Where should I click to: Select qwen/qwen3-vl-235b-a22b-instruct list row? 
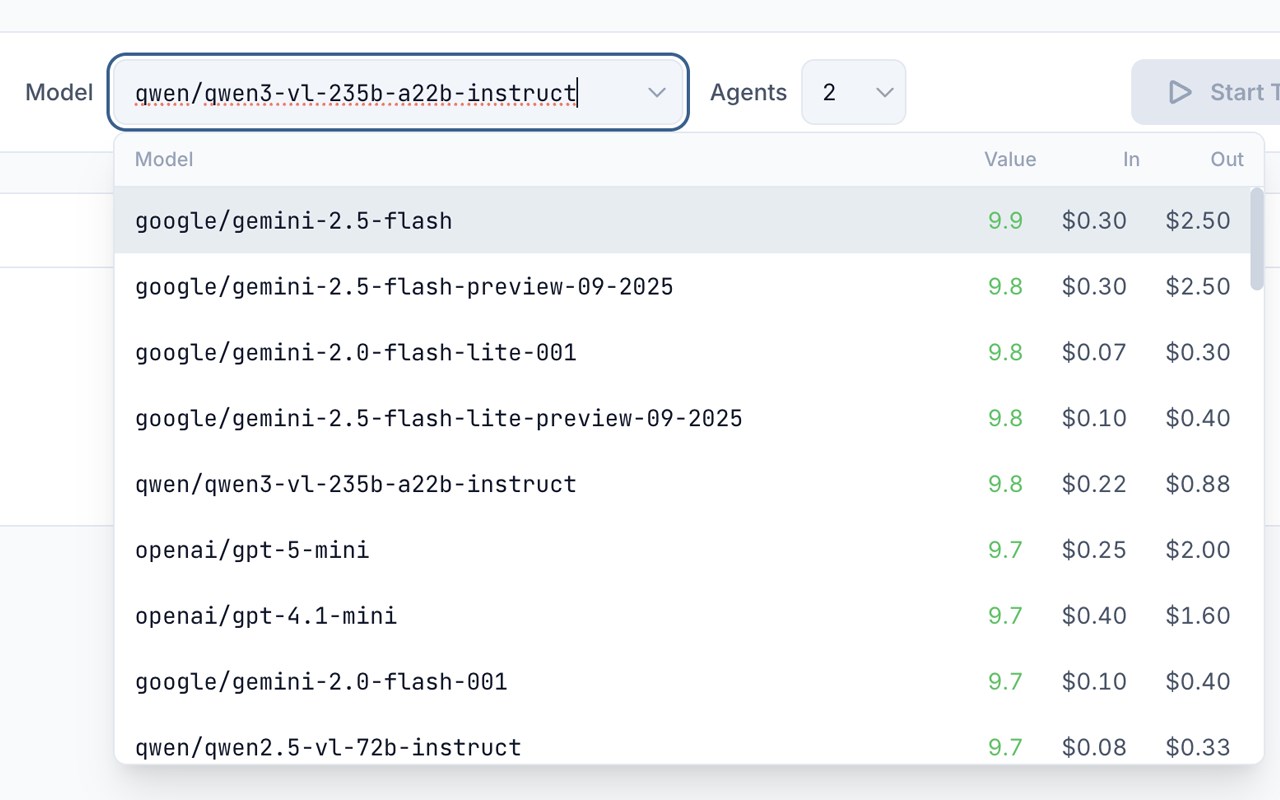click(356, 484)
